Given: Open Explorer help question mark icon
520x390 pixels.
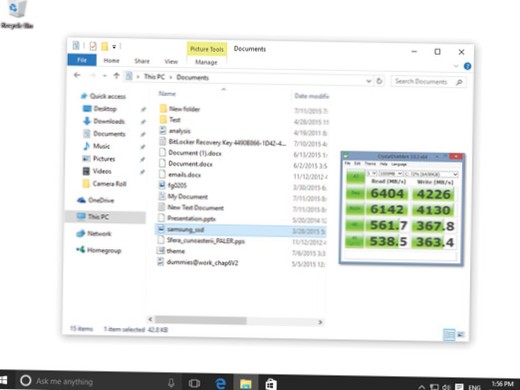Looking at the screenshot, I should pos(467,66).
